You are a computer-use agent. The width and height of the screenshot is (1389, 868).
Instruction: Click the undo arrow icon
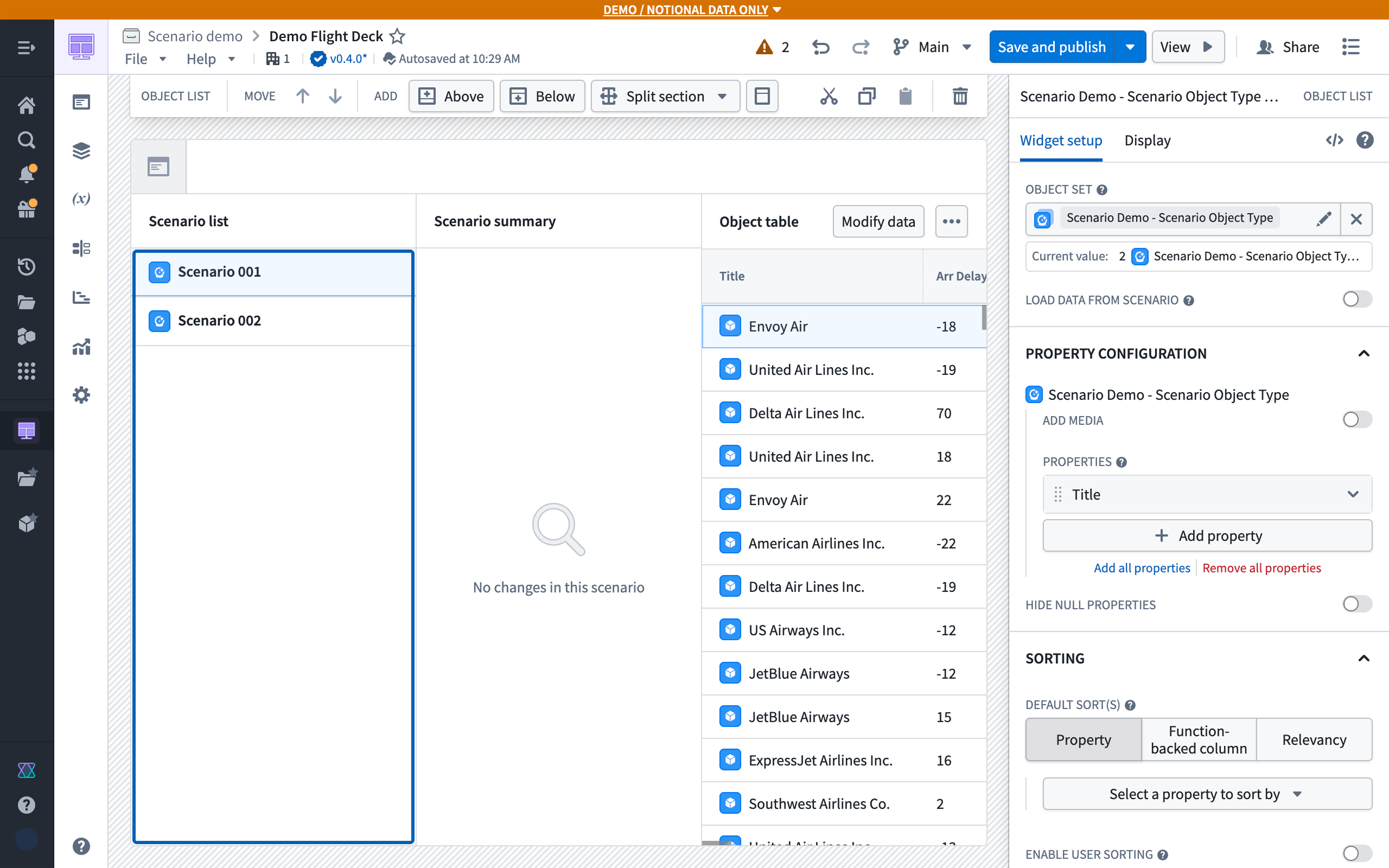point(821,47)
